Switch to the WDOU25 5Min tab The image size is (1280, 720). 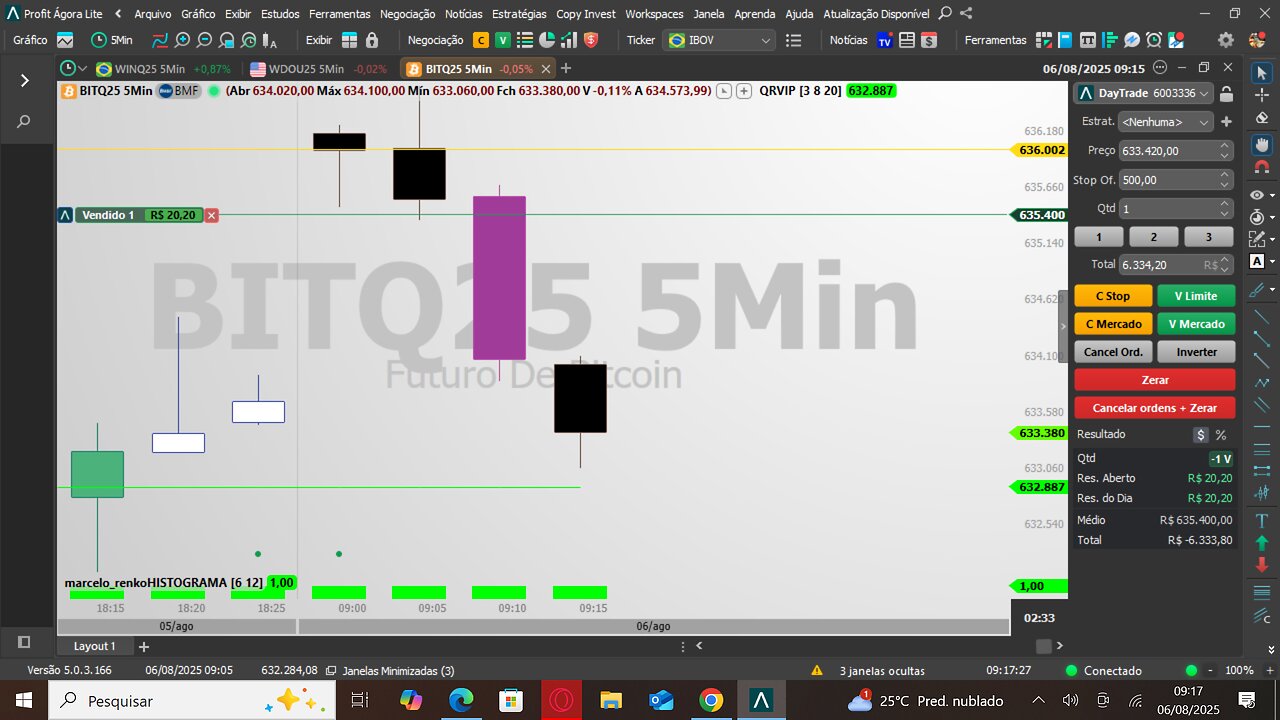click(320, 69)
